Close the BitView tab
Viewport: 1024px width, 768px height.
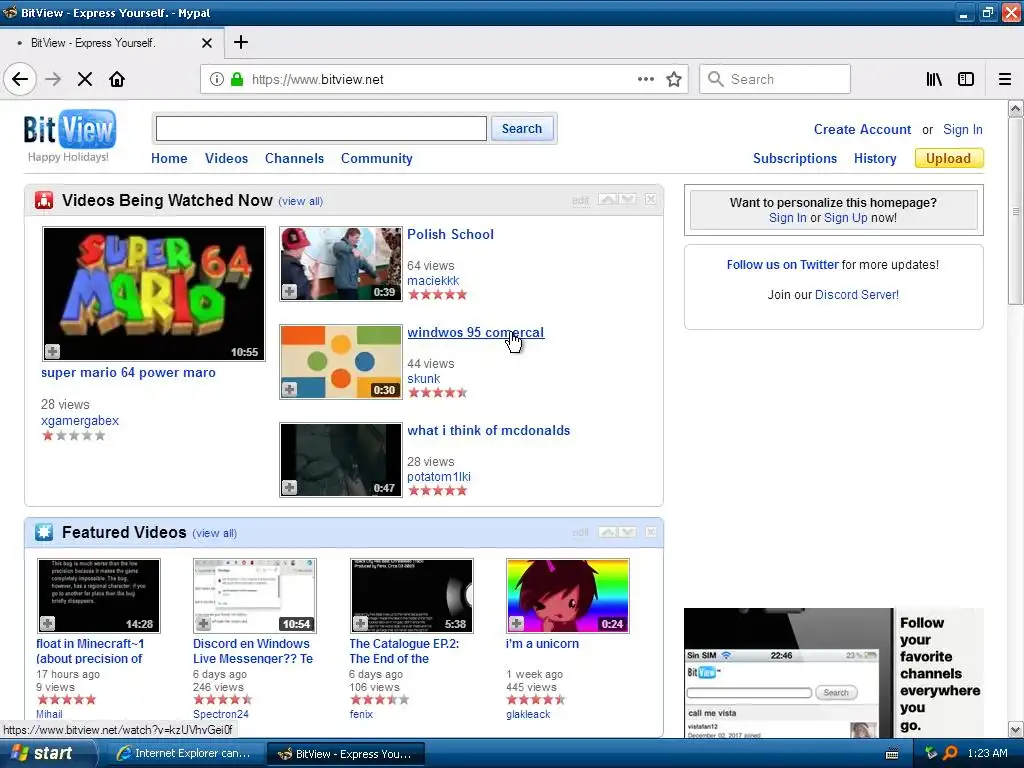207,43
